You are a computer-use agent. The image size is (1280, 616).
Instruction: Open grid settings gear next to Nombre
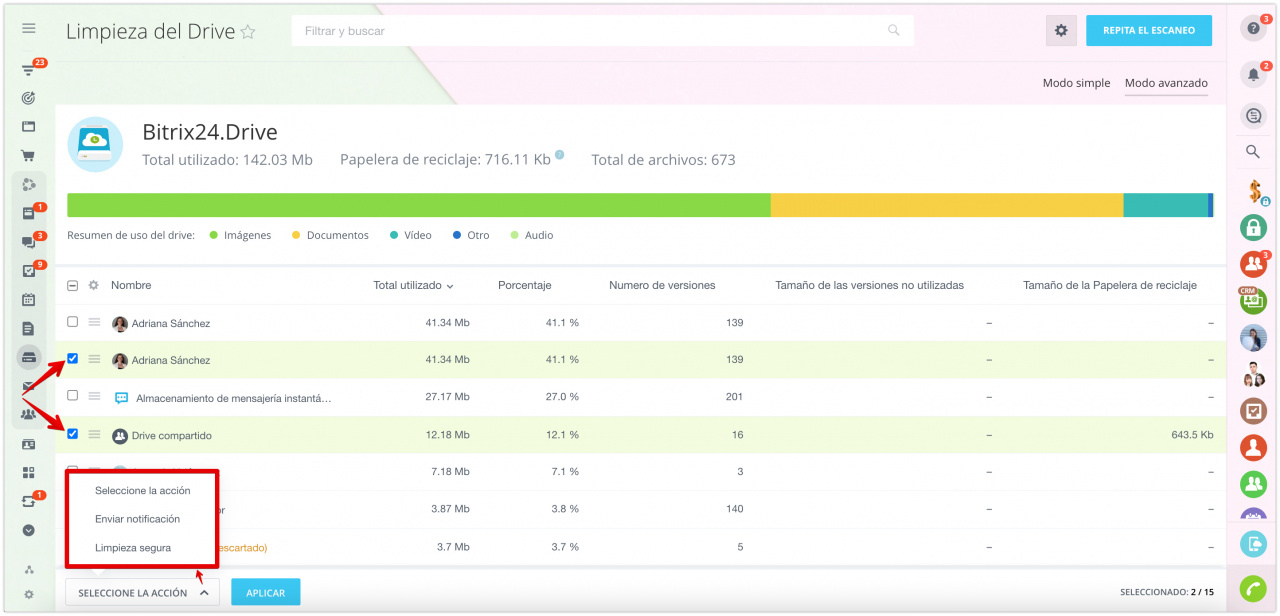(93, 285)
